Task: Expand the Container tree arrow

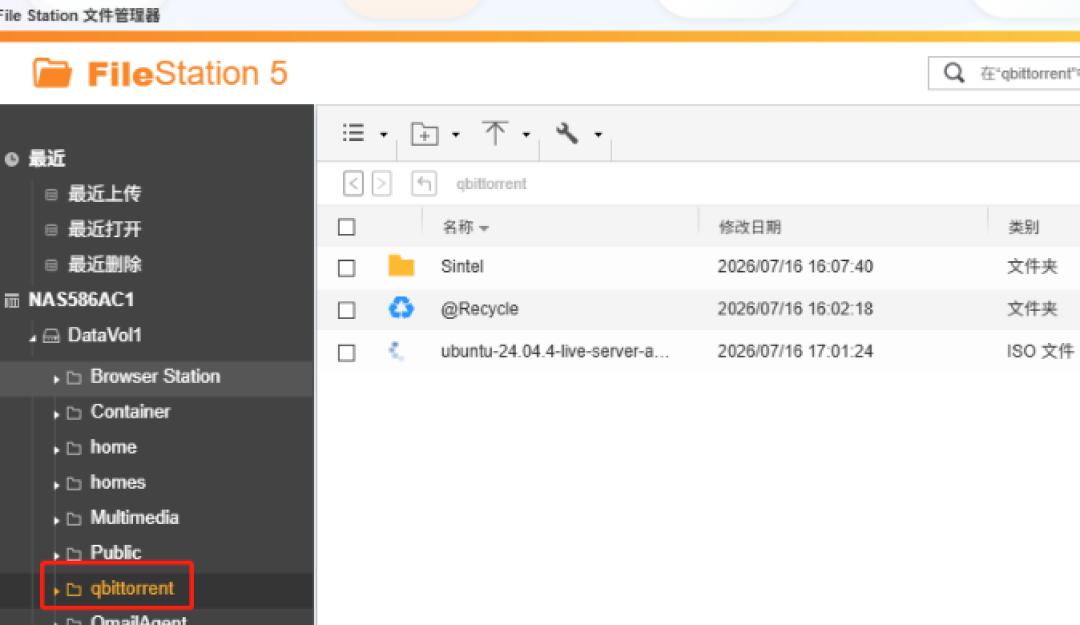Action: [x=56, y=414]
